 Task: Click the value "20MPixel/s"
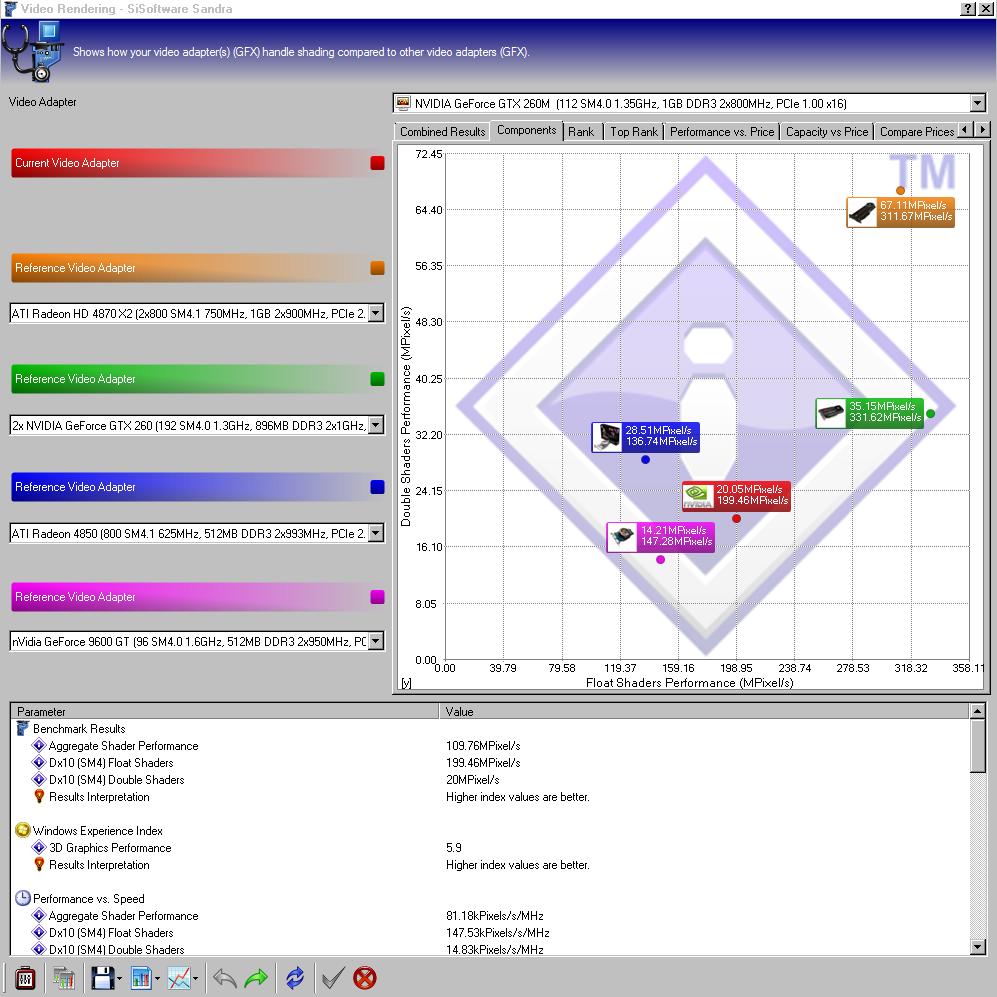(x=472, y=780)
